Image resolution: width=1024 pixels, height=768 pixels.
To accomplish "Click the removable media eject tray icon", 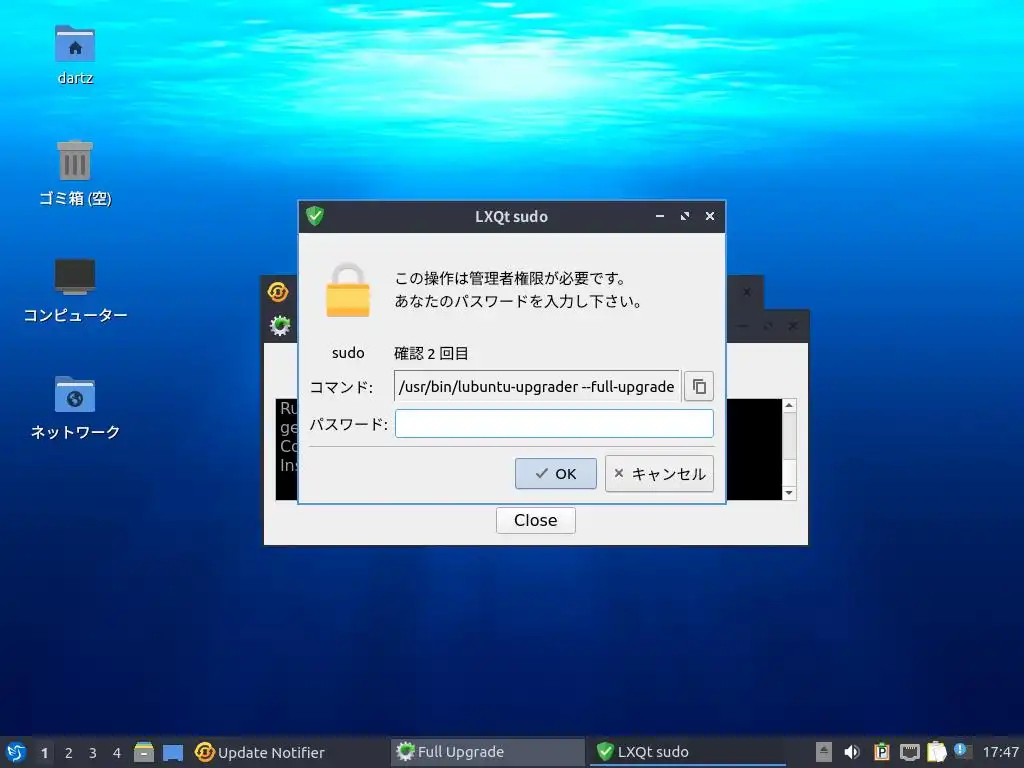I will coord(824,752).
